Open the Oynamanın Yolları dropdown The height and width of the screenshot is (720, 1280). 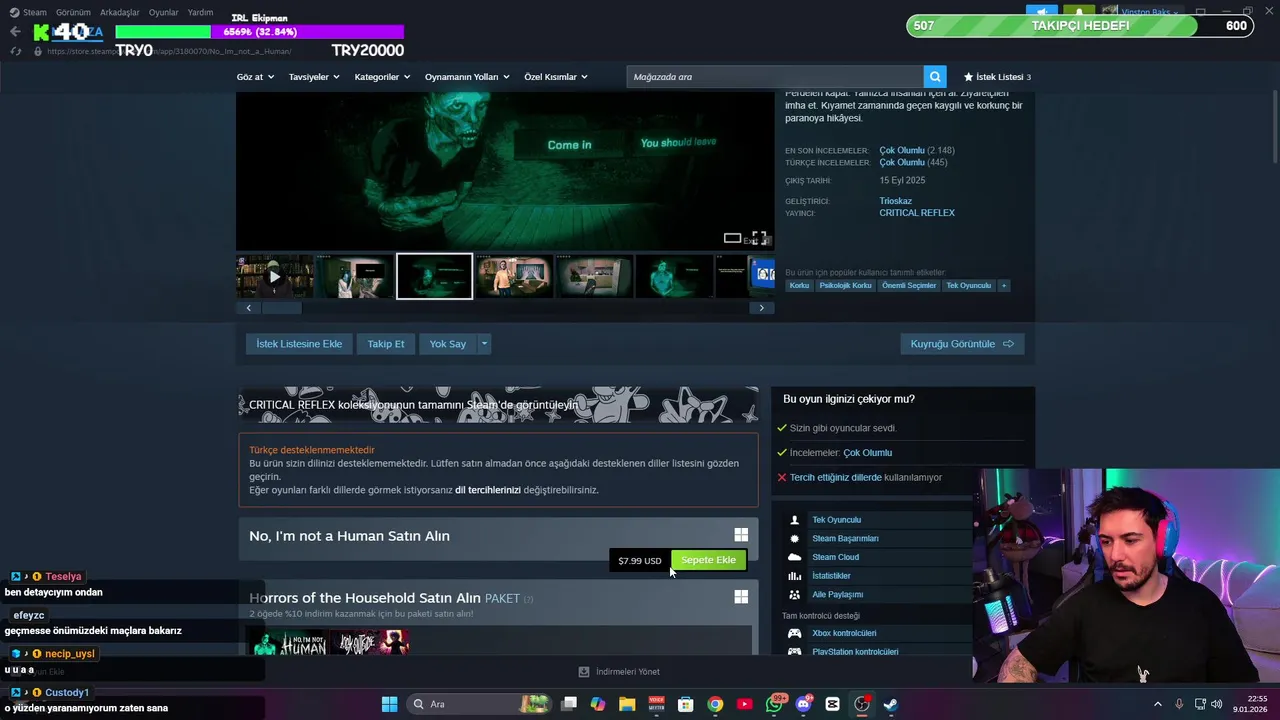coord(467,77)
